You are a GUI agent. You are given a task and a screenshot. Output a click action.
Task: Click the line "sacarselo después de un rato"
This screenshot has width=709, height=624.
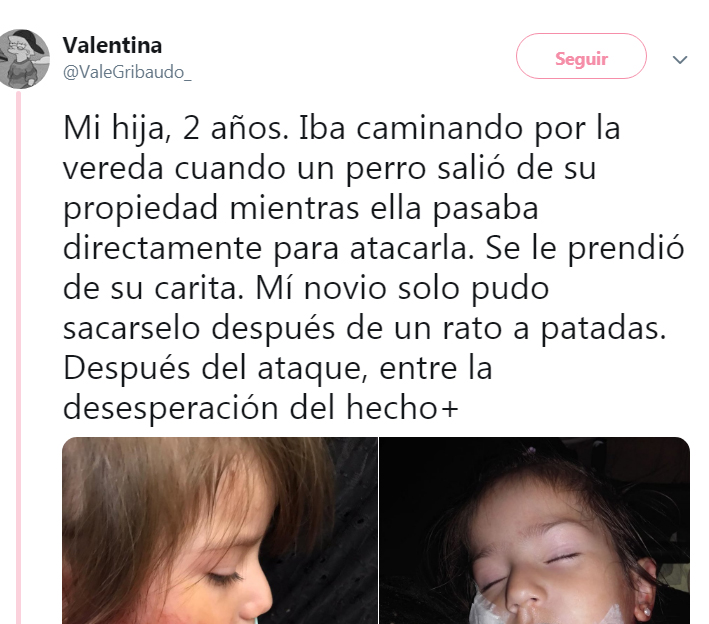tap(364, 328)
